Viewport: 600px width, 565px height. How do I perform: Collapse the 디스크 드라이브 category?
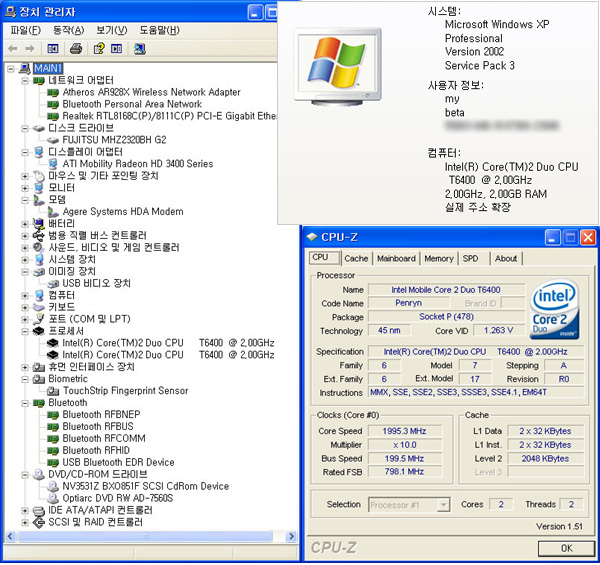coord(25,128)
